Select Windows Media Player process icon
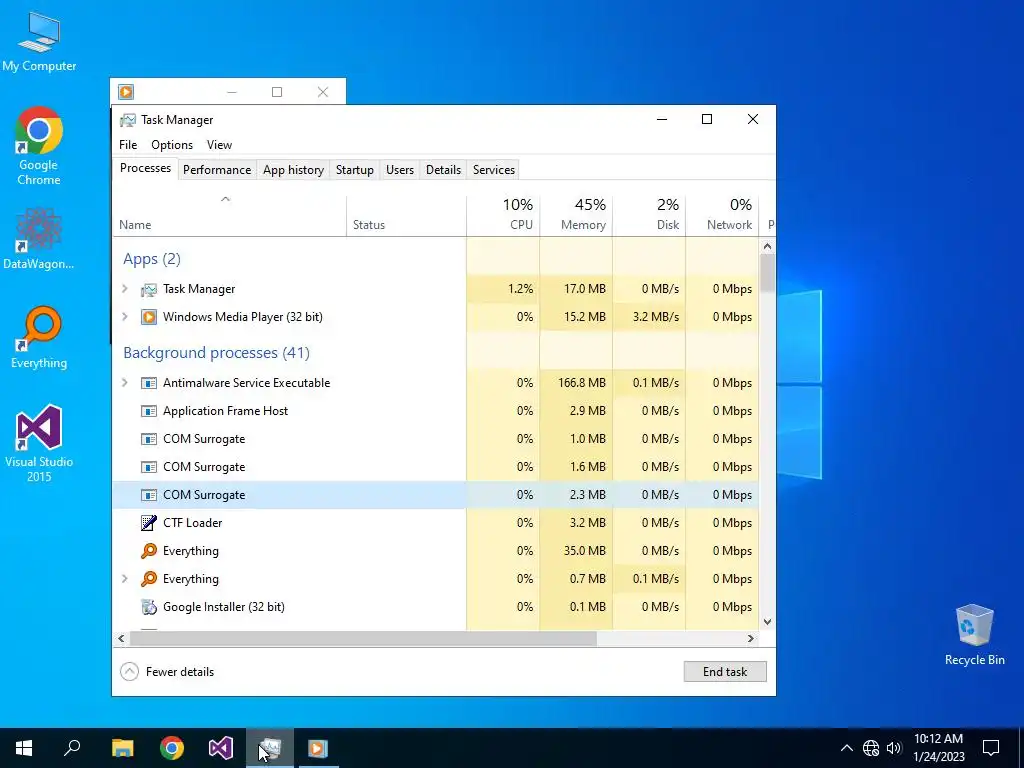This screenshot has height=768, width=1024. tap(149, 317)
